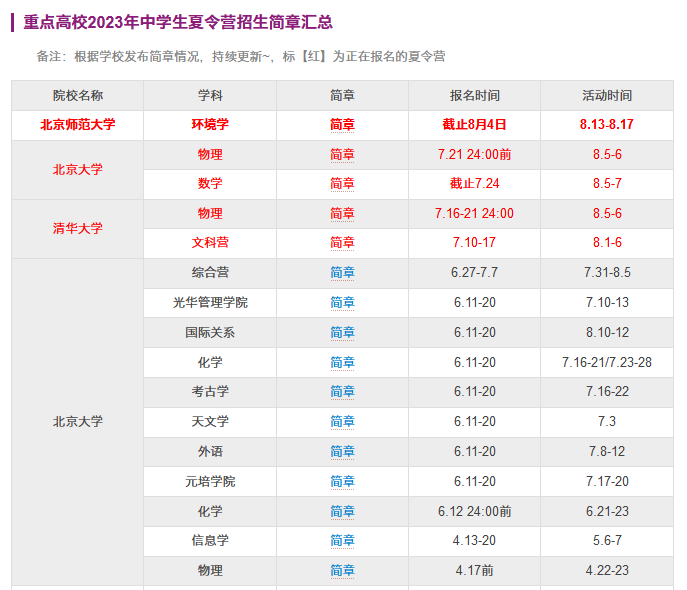Click the 环境学 subject cell

[x=210, y=125]
